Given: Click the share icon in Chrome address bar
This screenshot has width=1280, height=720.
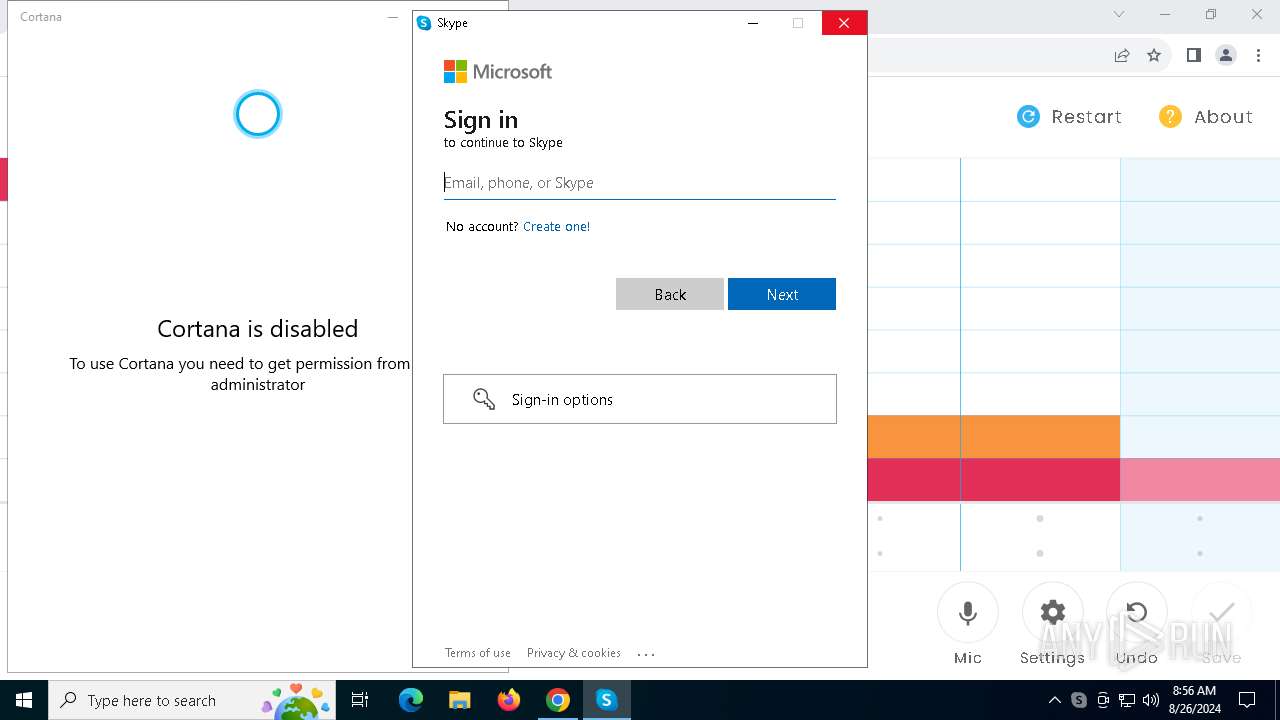Looking at the screenshot, I should (1122, 56).
